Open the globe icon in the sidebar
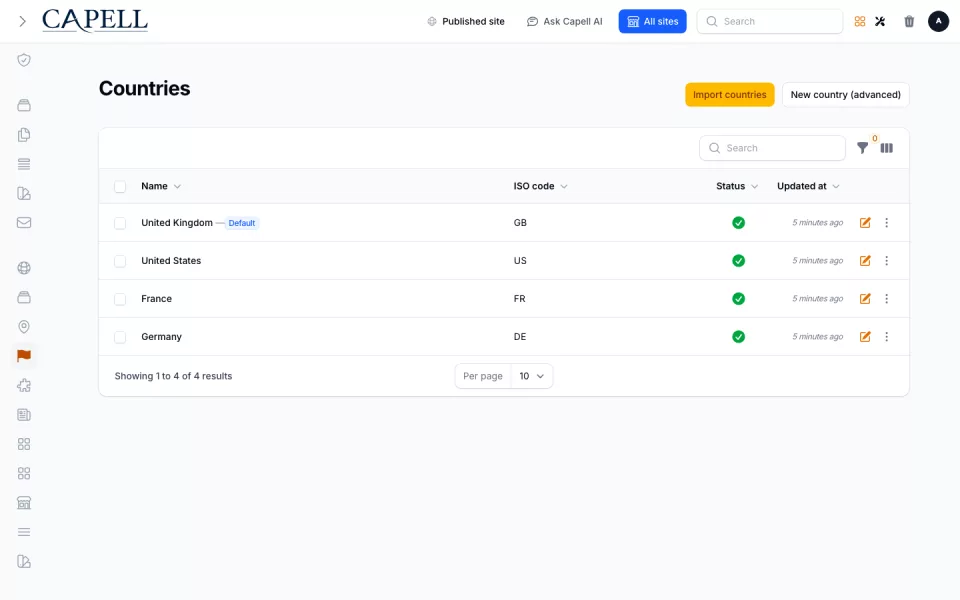The image size is (960, 600). [24, 268]
